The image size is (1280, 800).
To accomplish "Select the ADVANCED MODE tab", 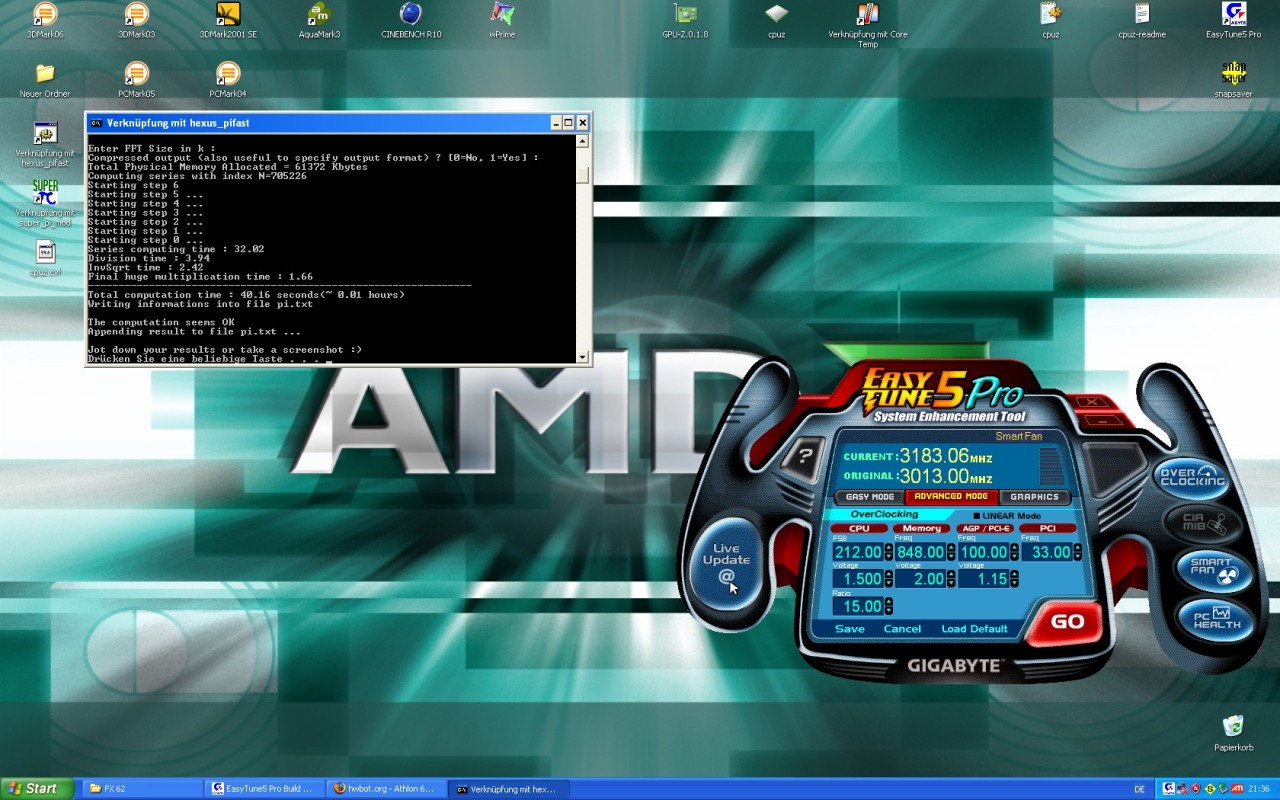I will (951, 497).
